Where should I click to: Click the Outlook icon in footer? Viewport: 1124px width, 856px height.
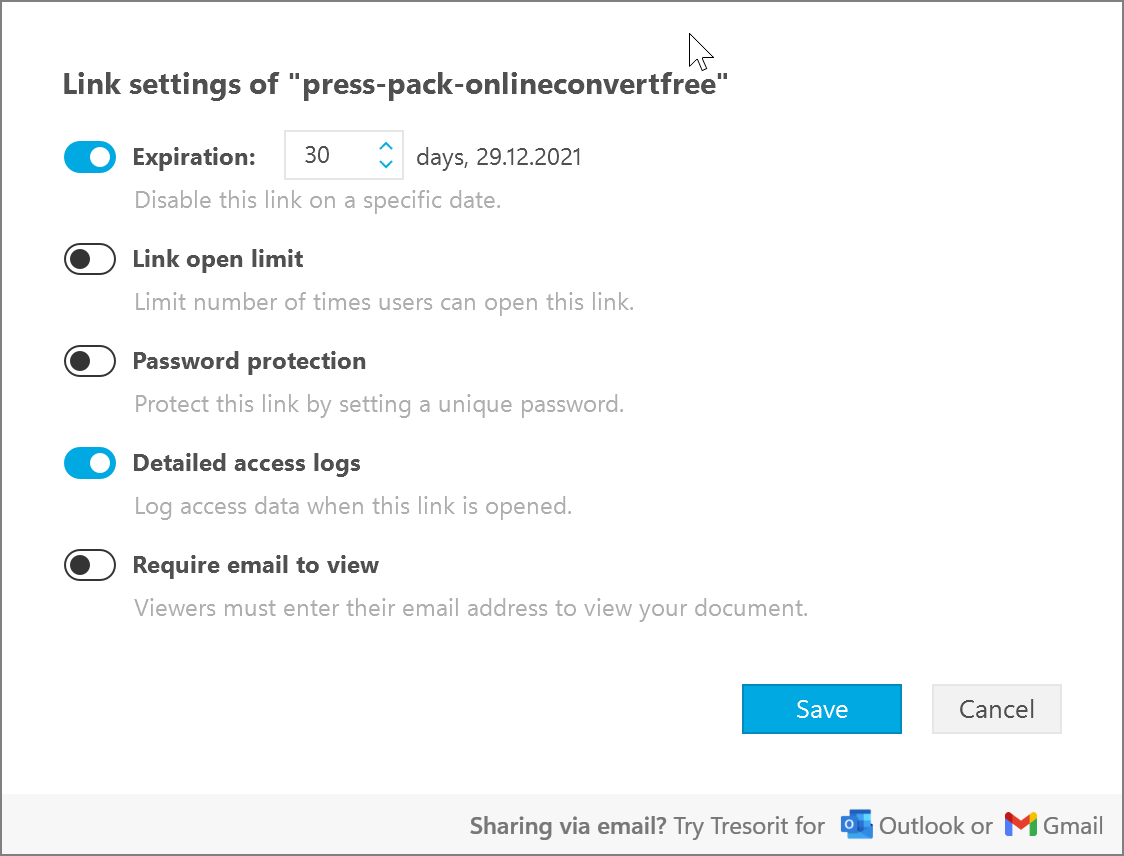856,824
